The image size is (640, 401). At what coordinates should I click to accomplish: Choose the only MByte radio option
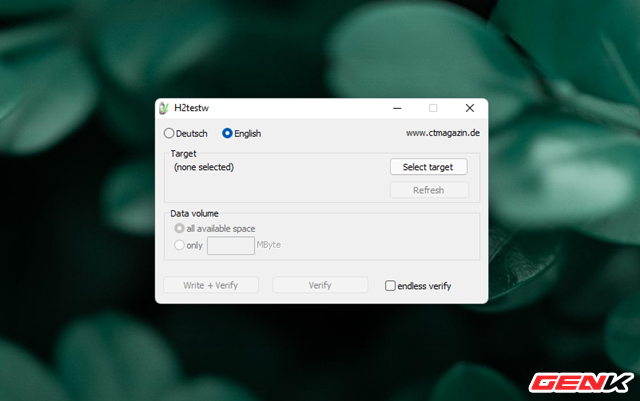180,245
